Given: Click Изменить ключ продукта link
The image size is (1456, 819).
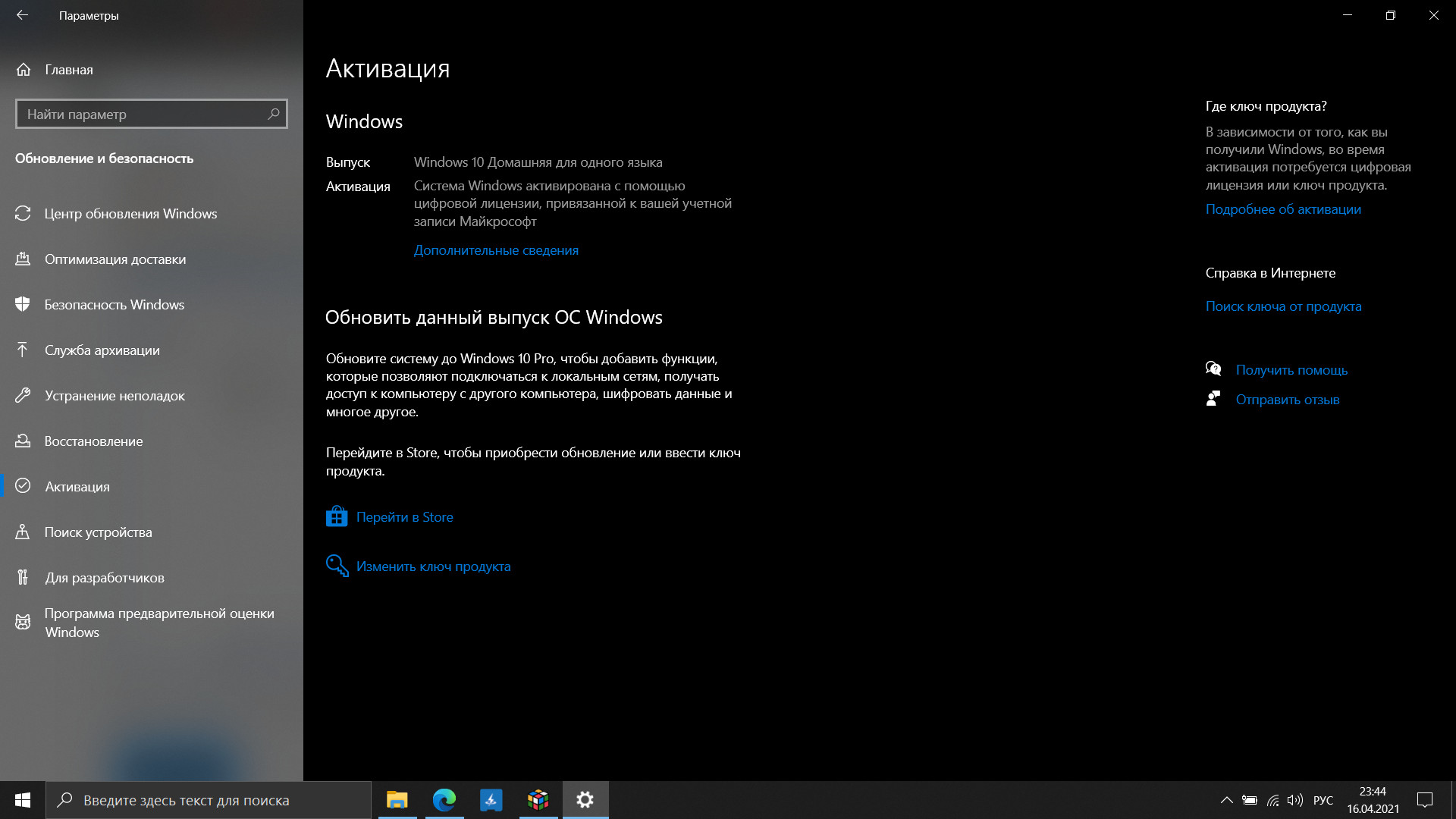Looking at the screenshot, I should point(434,566).
